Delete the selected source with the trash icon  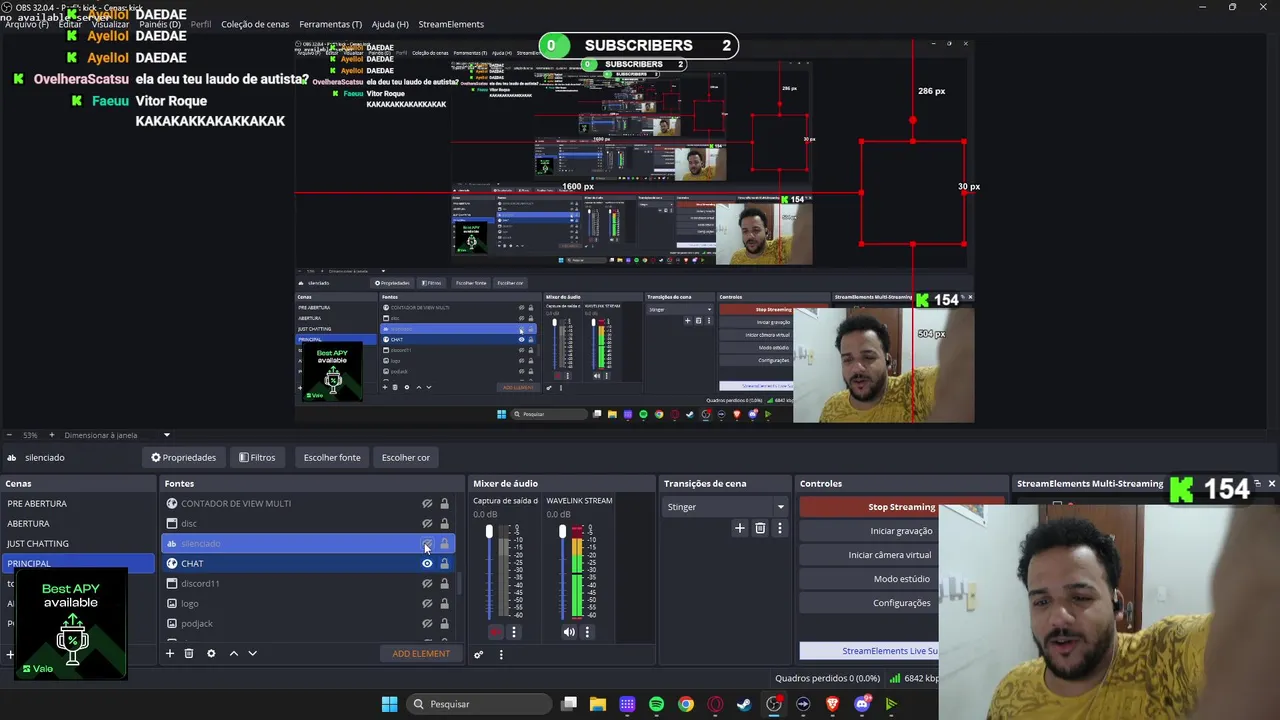[x=189, y=653]
